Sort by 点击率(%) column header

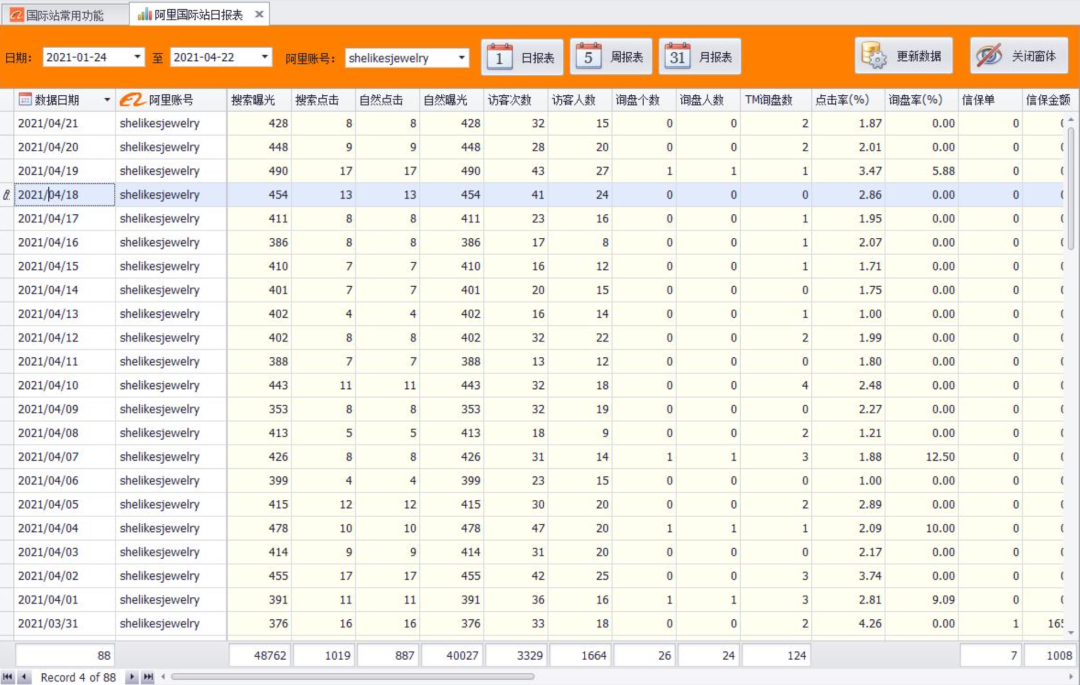(847, 100)
